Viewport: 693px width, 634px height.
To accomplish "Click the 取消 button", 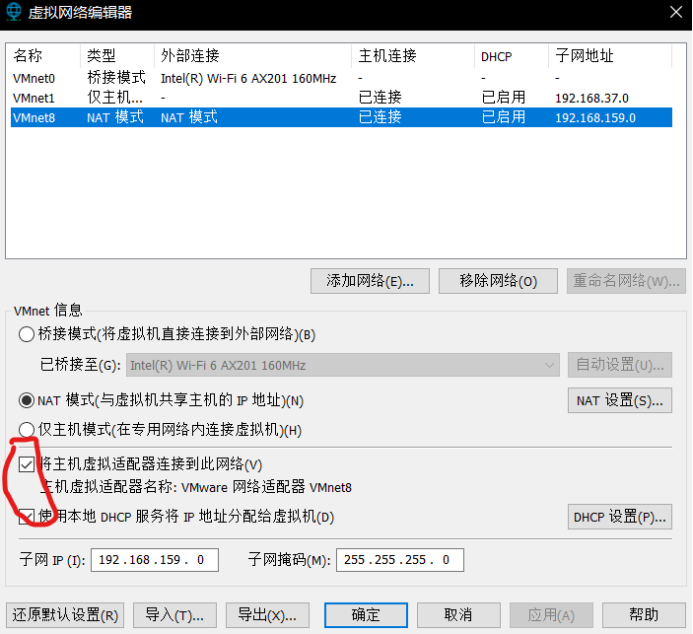I will pyautogui.click(x=459, y=615).
